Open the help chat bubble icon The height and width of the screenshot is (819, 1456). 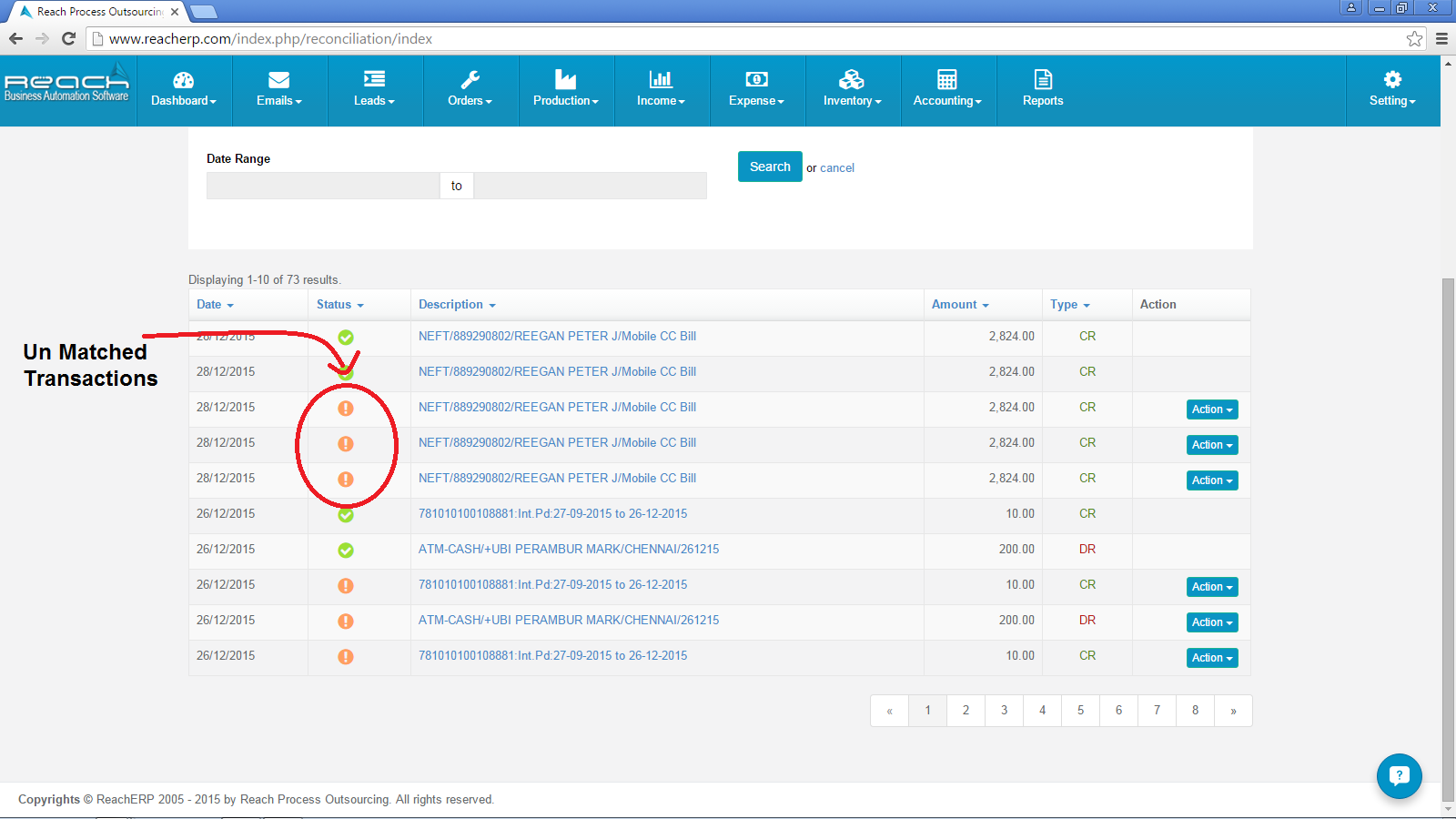pos(1399,776)
